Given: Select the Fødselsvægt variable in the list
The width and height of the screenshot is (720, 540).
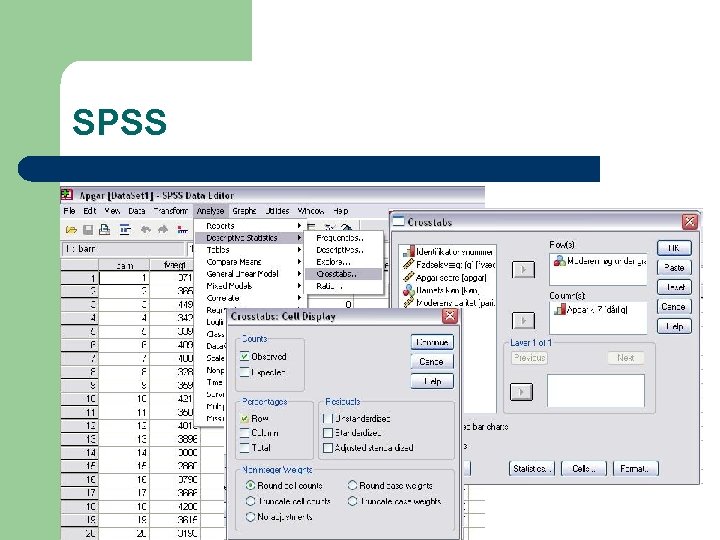Looking at the screenshot, I should pos(449,264).
